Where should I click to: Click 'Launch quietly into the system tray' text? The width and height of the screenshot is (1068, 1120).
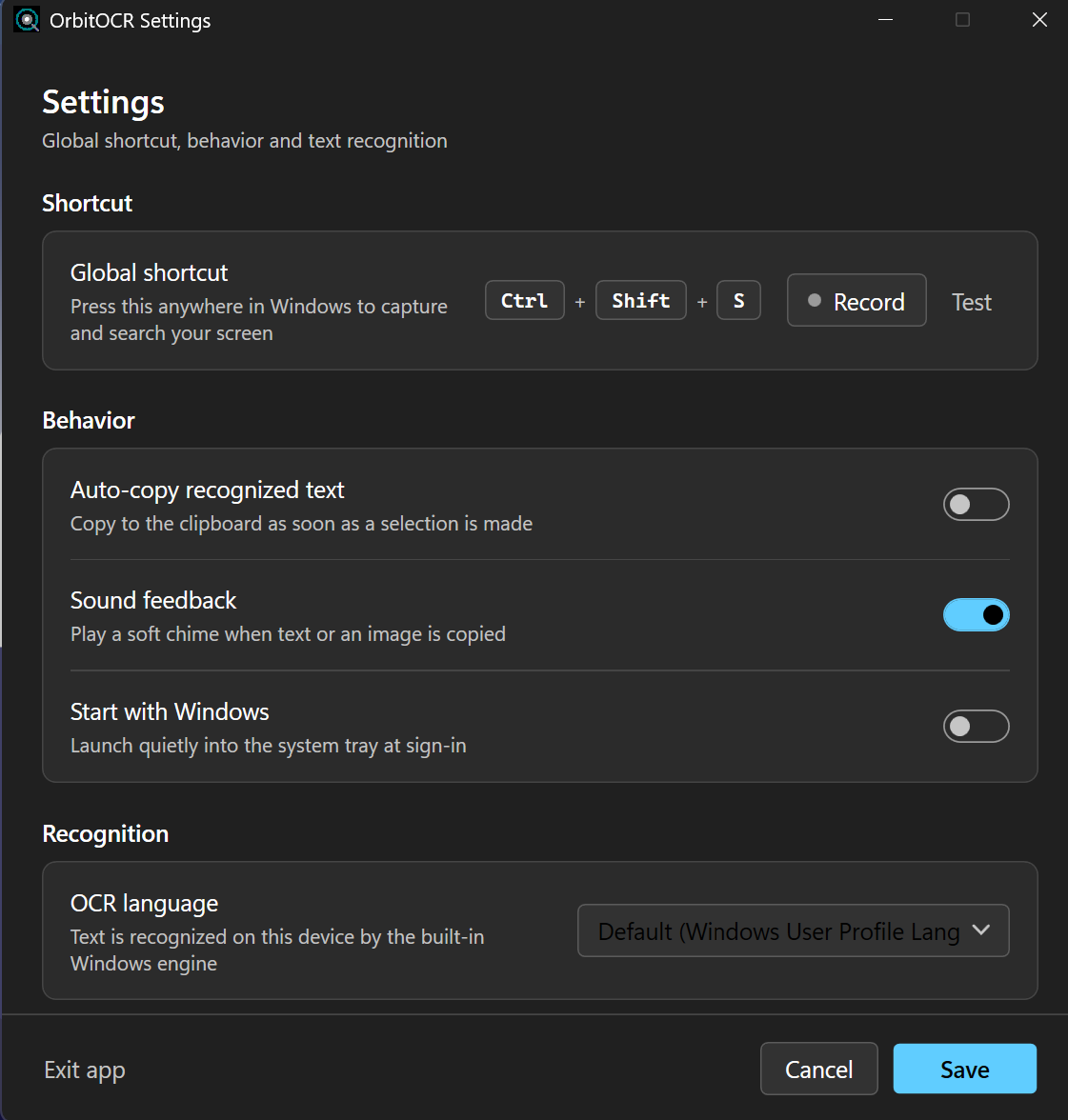tap(268, 746)
